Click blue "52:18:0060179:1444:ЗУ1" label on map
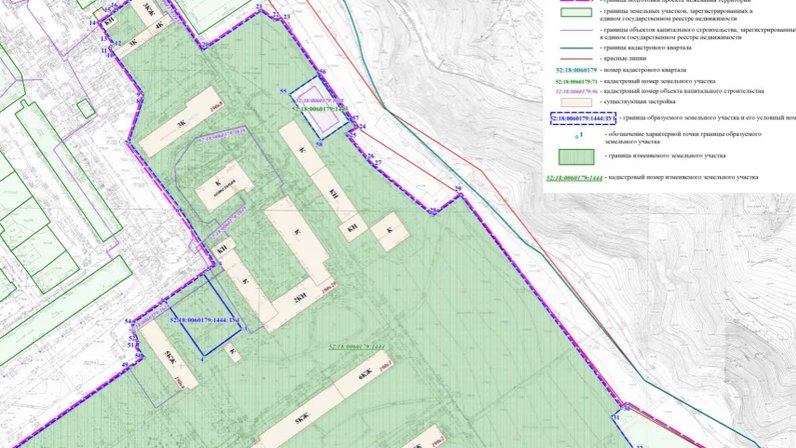 [205, 321]
